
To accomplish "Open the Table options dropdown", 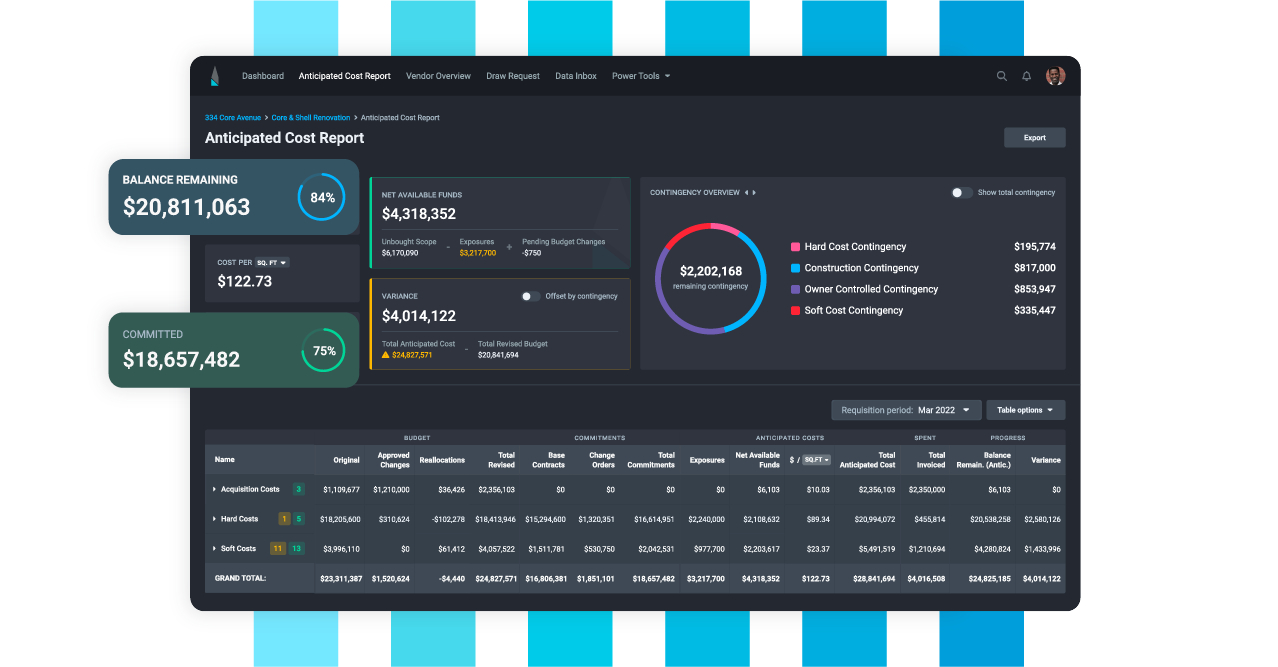I will [x=1025, y=410].
